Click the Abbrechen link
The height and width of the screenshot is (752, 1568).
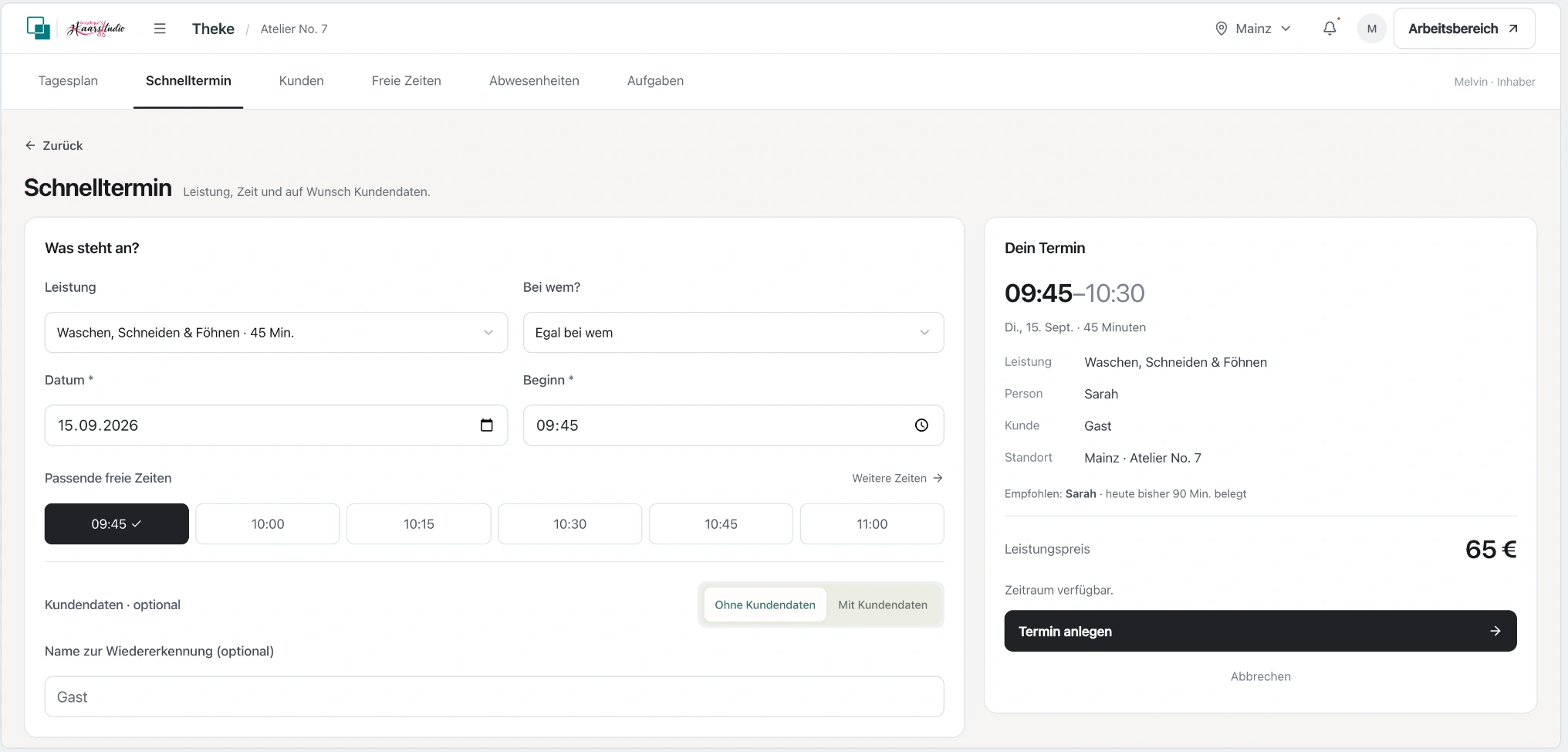(x=1260, y=676)
